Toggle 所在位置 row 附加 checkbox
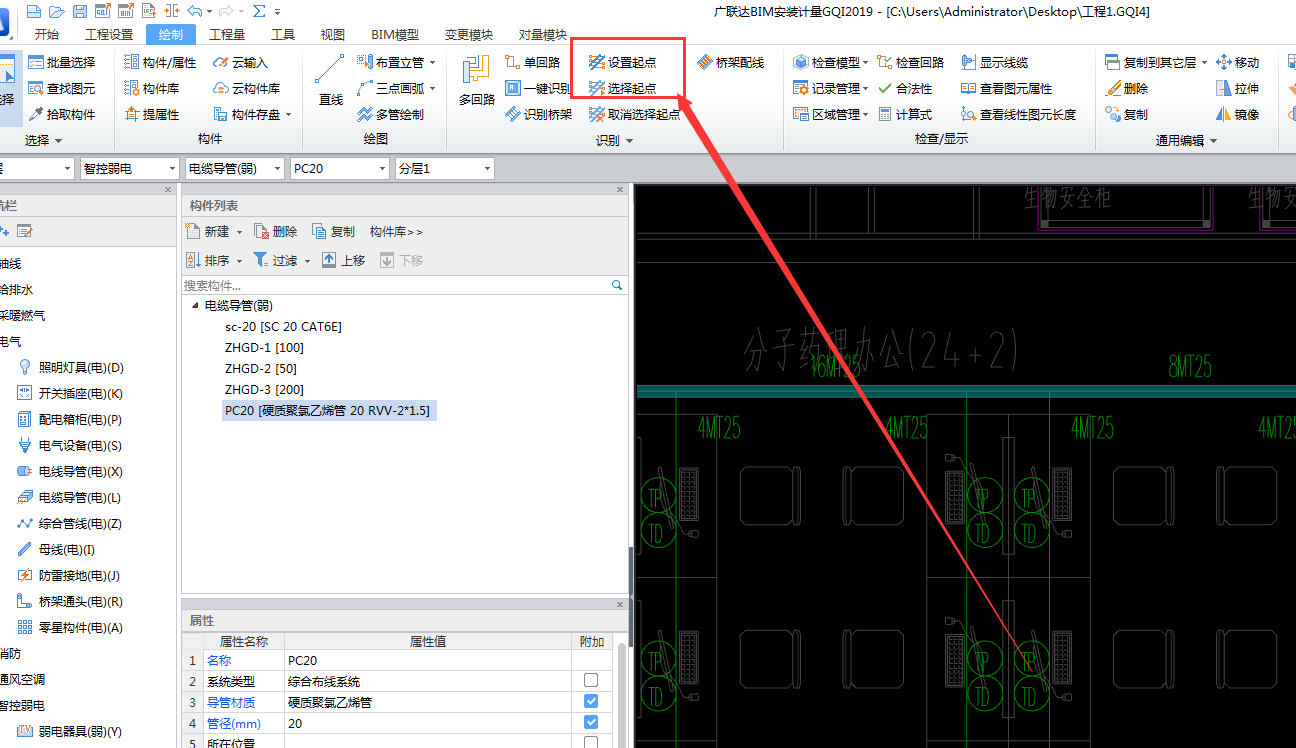This screenshot has height=748, width=1296. [x=591, y=742]
